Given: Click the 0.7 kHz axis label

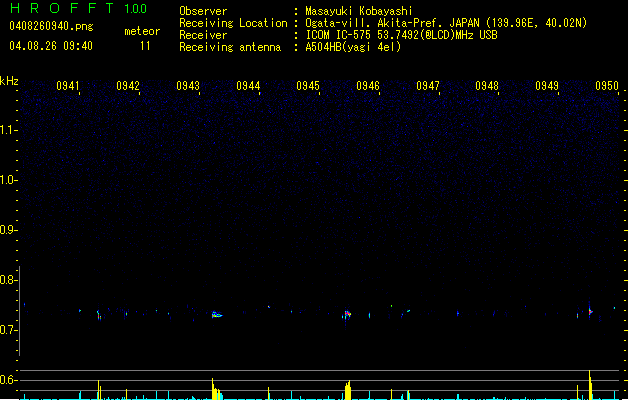Looking at the screenshot, I should [x=8, y=330].
